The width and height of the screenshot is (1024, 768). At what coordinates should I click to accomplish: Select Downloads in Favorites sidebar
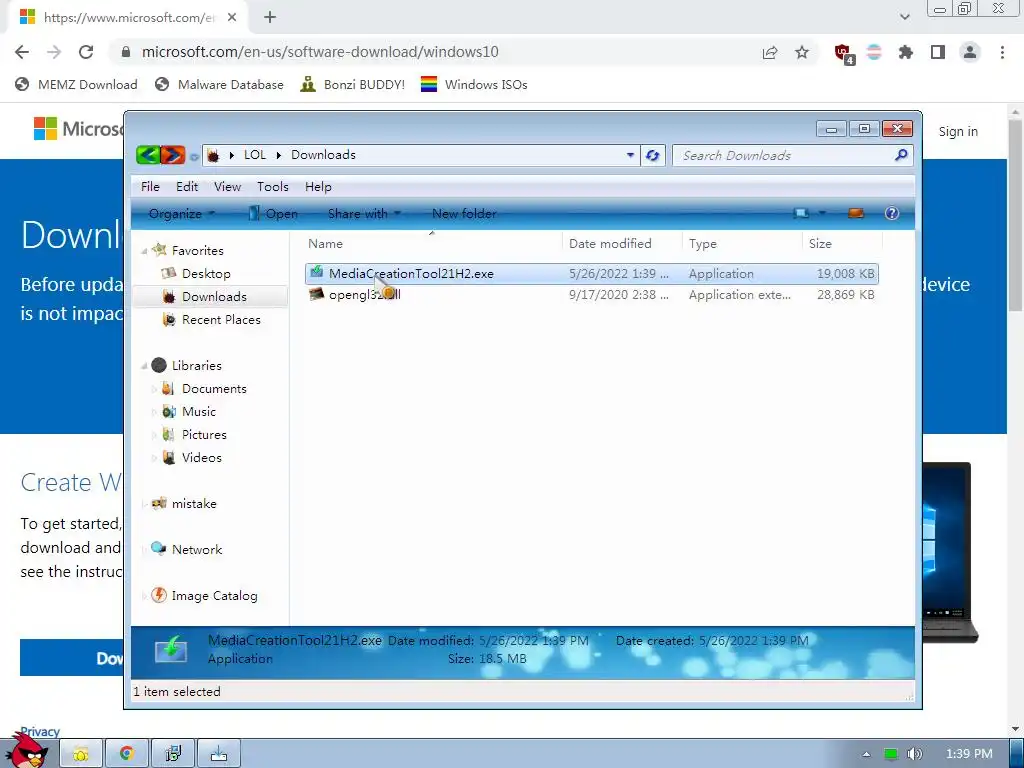214,296
